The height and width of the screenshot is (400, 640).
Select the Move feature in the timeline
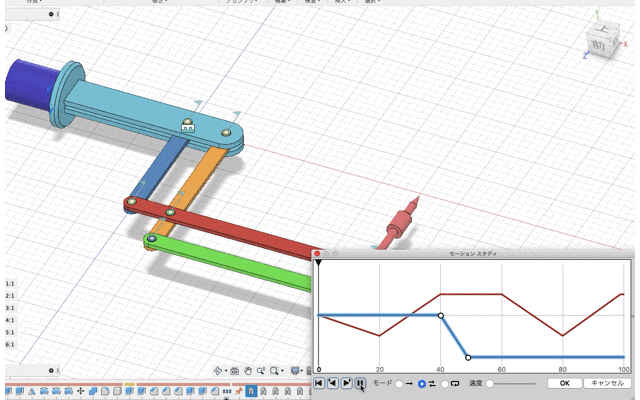tap(80, 391)
